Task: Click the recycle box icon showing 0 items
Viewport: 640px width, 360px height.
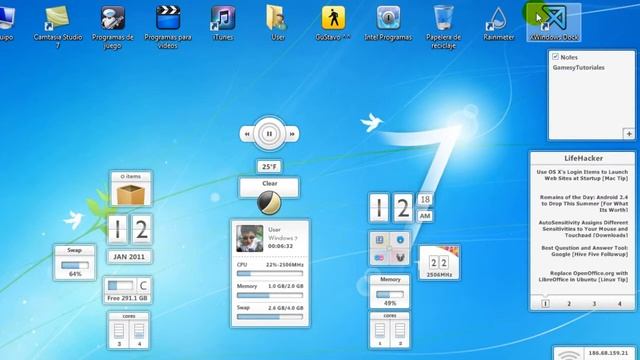Action: click(x=131, y=194)
